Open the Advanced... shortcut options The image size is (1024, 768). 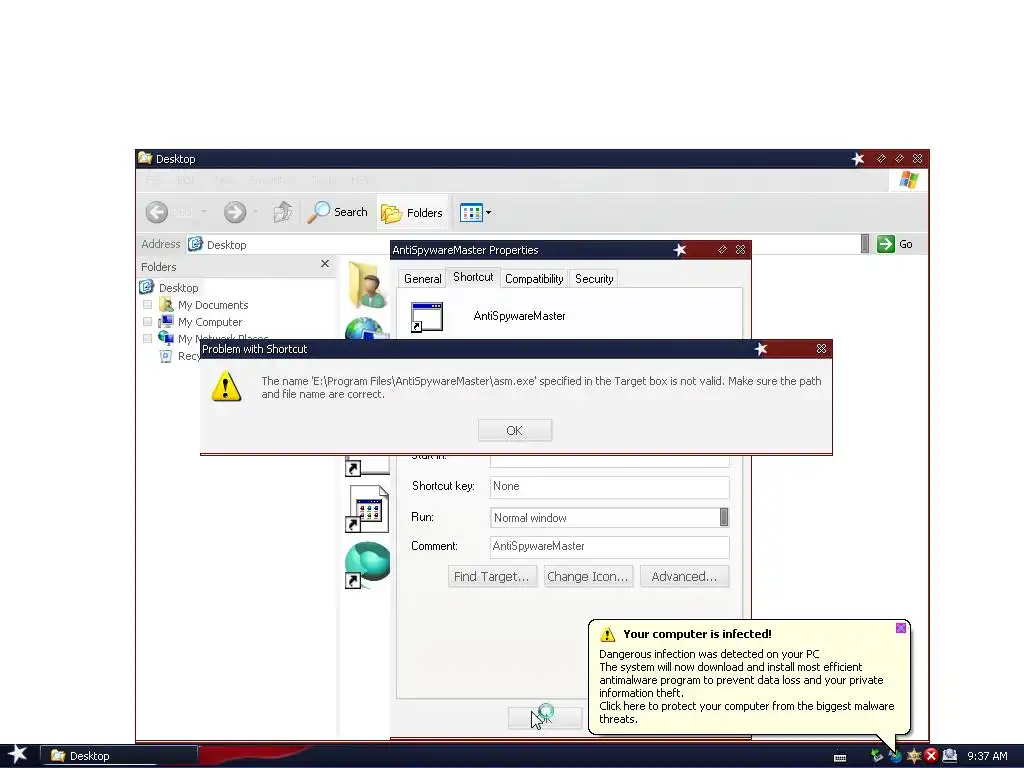tap(684, 577)
